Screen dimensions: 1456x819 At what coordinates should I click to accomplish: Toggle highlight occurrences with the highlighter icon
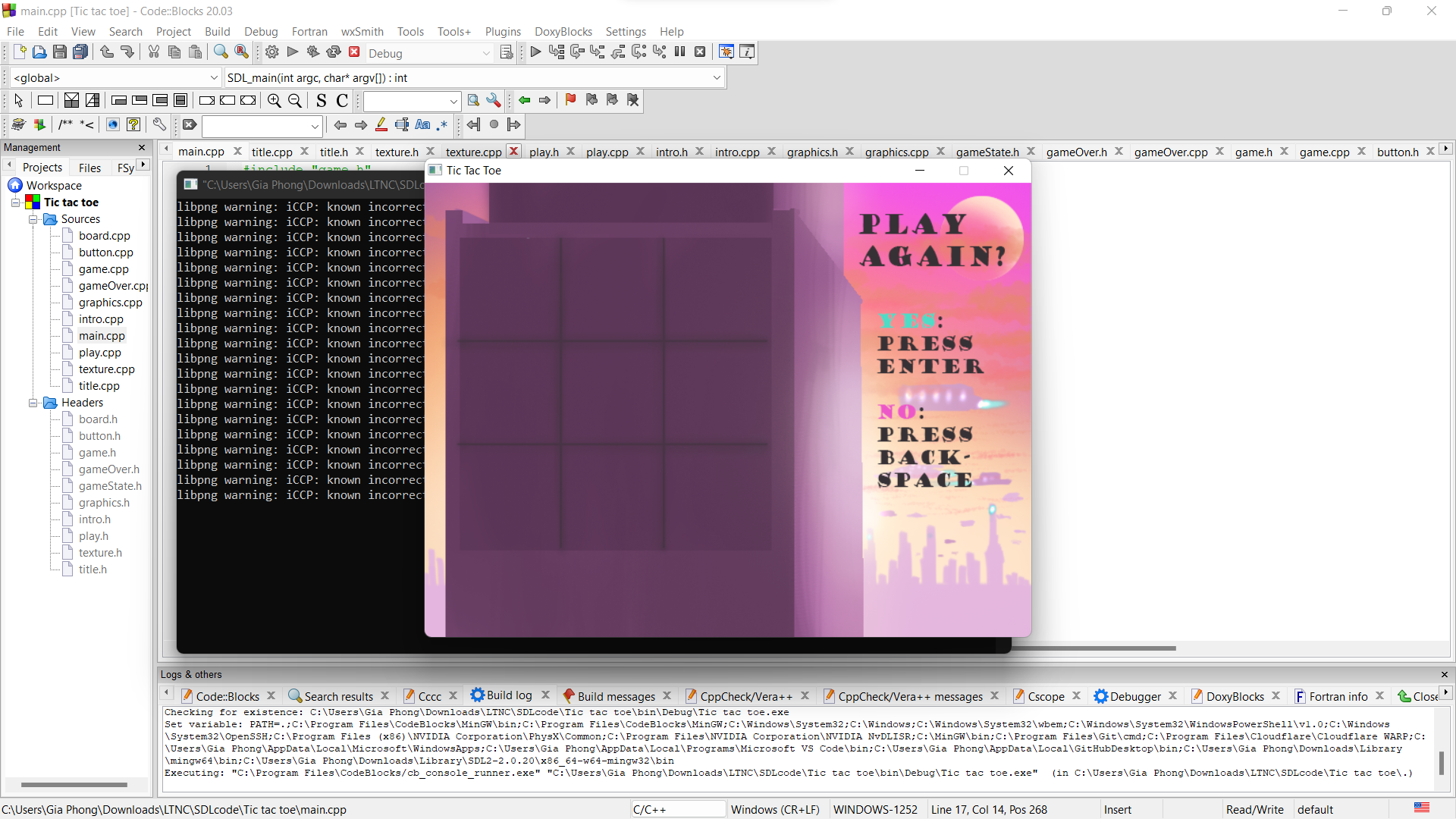click(x=381, y=125)
